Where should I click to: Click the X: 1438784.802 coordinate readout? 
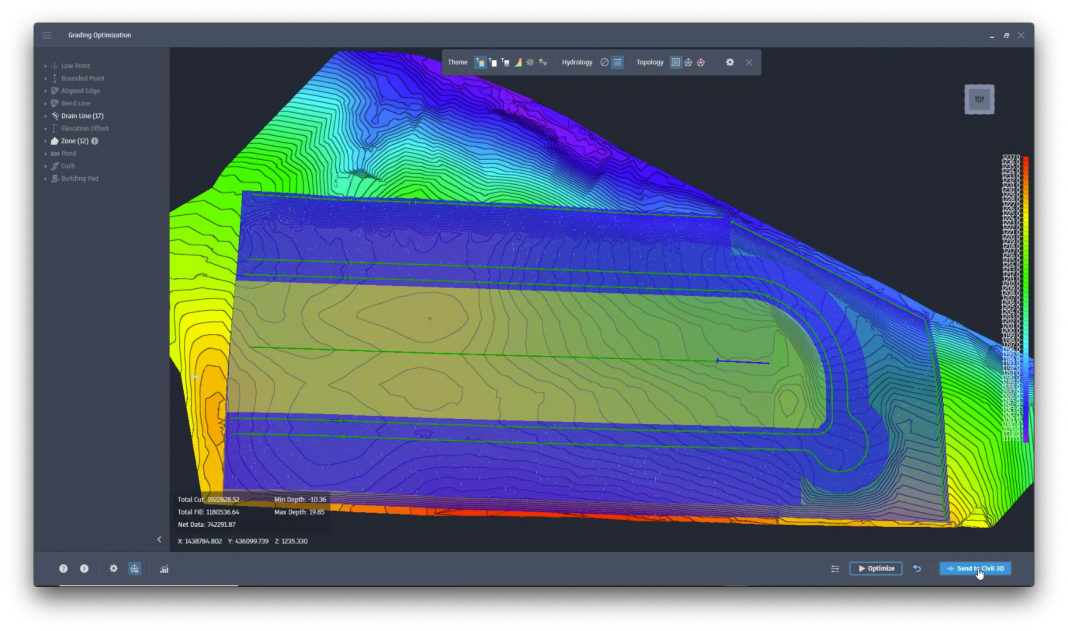point(200,541)
